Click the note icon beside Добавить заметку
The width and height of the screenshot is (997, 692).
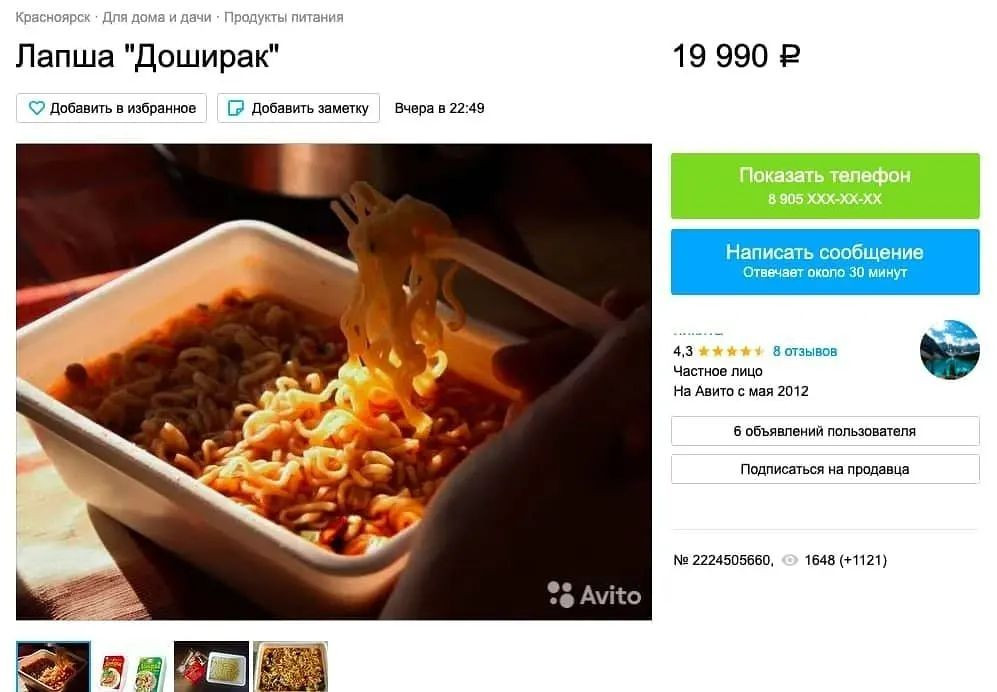pyautogui.click(x=236, y=108)
